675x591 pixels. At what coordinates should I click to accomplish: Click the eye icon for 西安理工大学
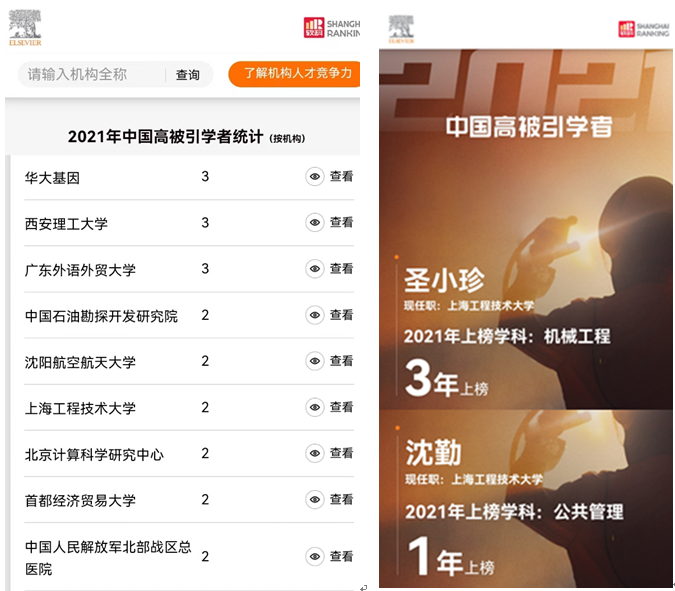click(x=315, y=223)
